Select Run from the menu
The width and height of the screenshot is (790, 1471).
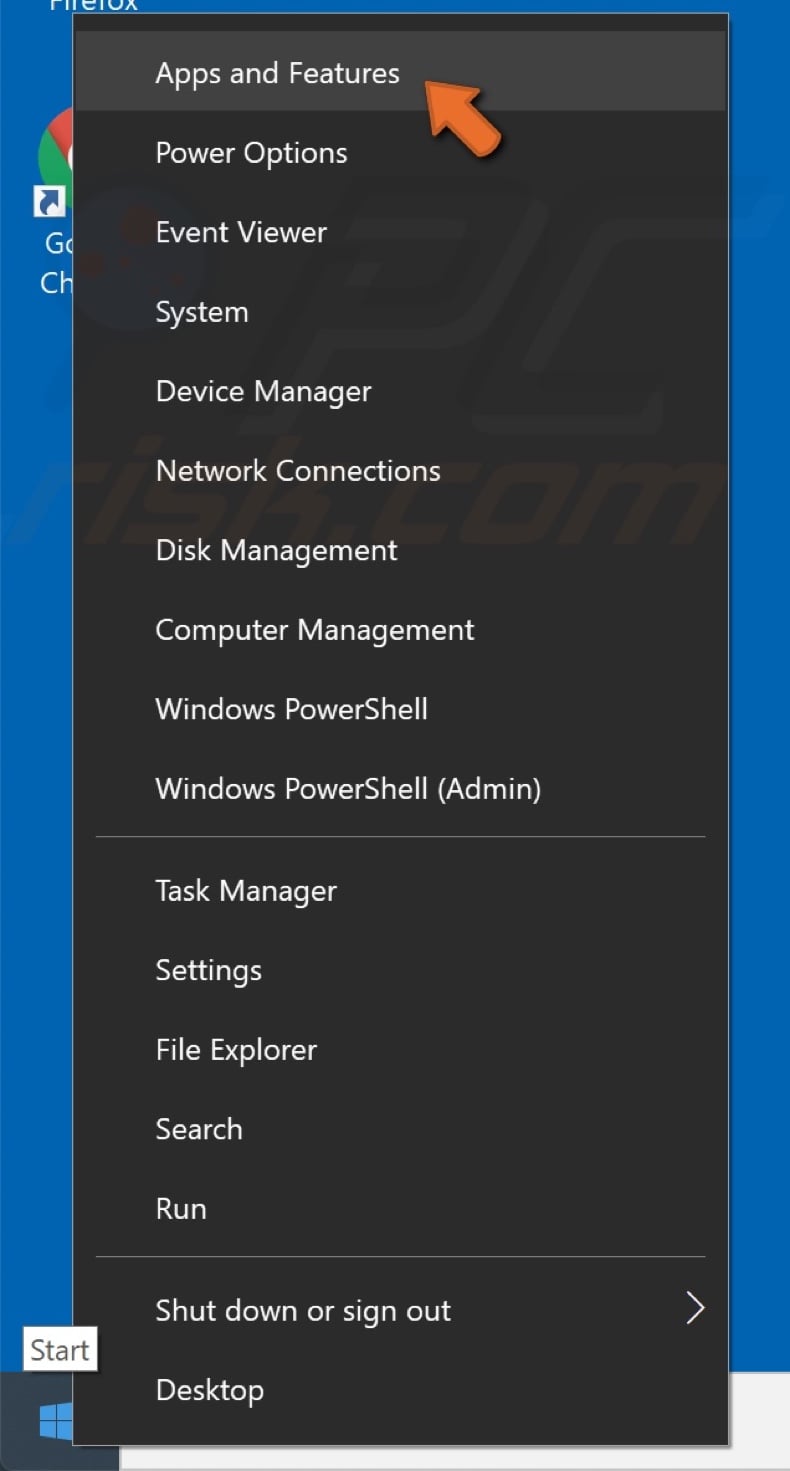(180, 1208)
